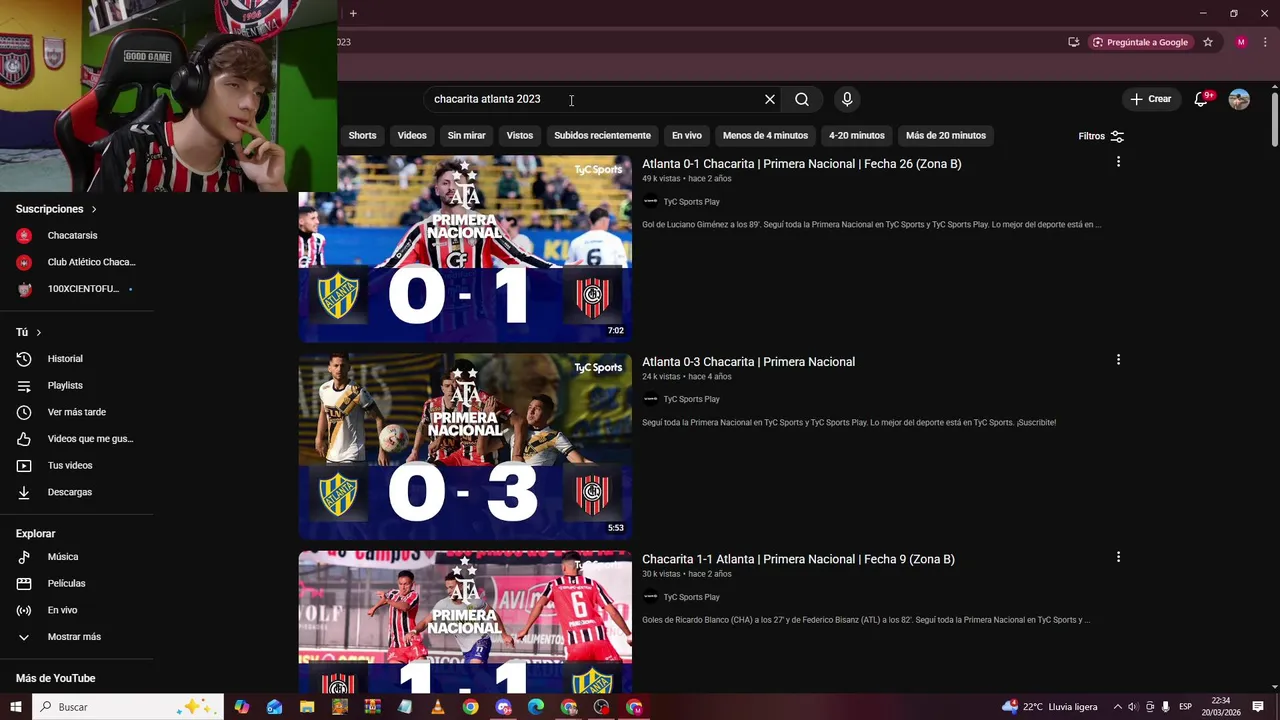This screenshot has width=1280, height=720.
Task: Open the Chrome three-dot menu
Action: pyautogui.click(x=1265, y=42)
